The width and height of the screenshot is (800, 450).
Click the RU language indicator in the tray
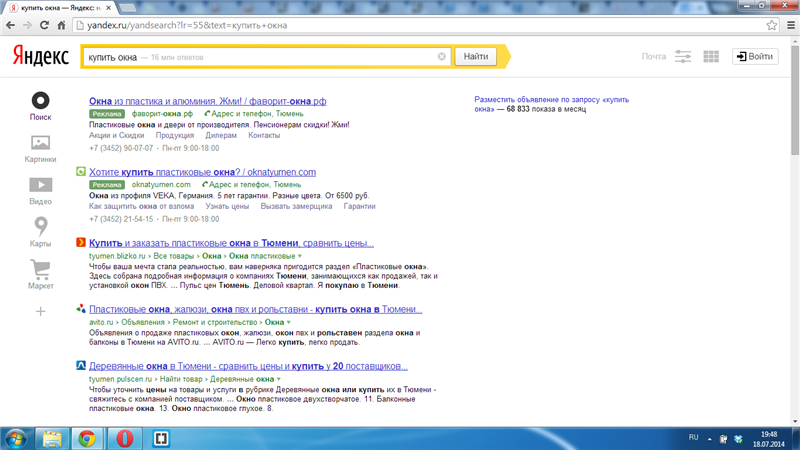point(693,437)
